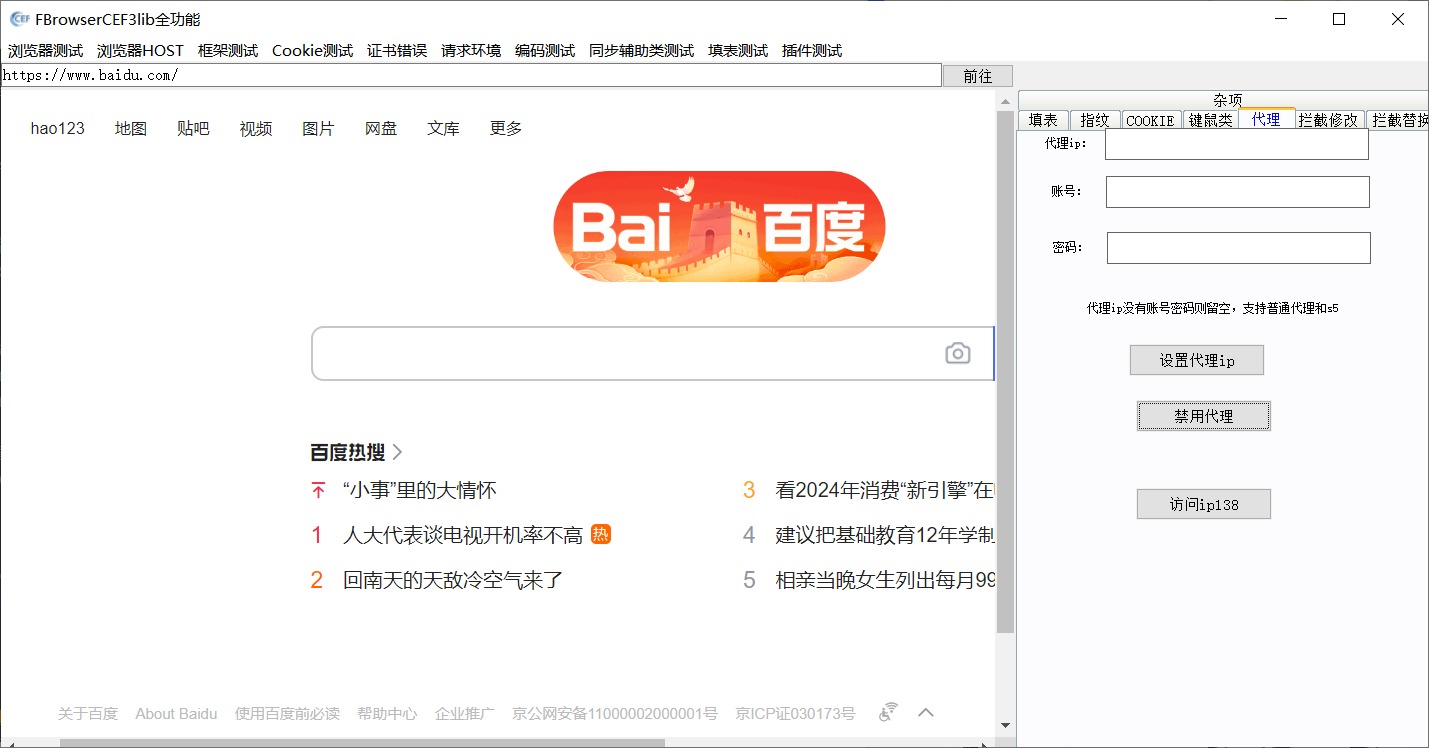Click the 京ICP证030173号 link

[x=795, y=713]
